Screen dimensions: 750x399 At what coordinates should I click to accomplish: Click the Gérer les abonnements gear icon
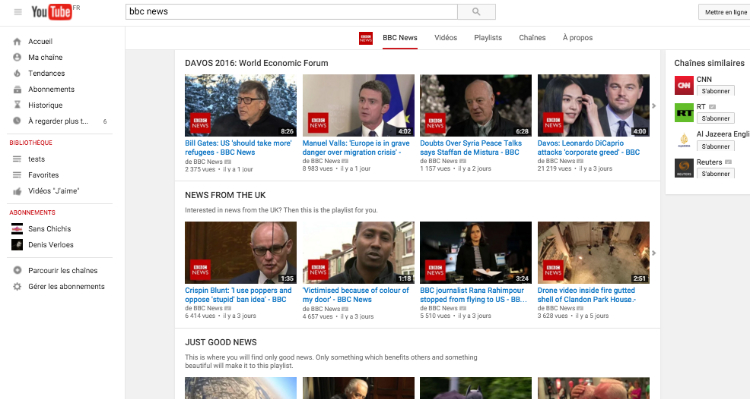point(17,286)
